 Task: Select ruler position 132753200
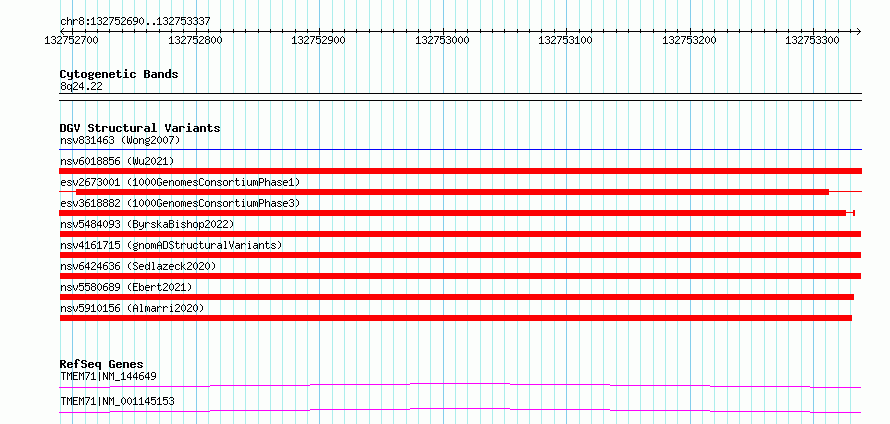pyautogui.click(x=689, y=40)
